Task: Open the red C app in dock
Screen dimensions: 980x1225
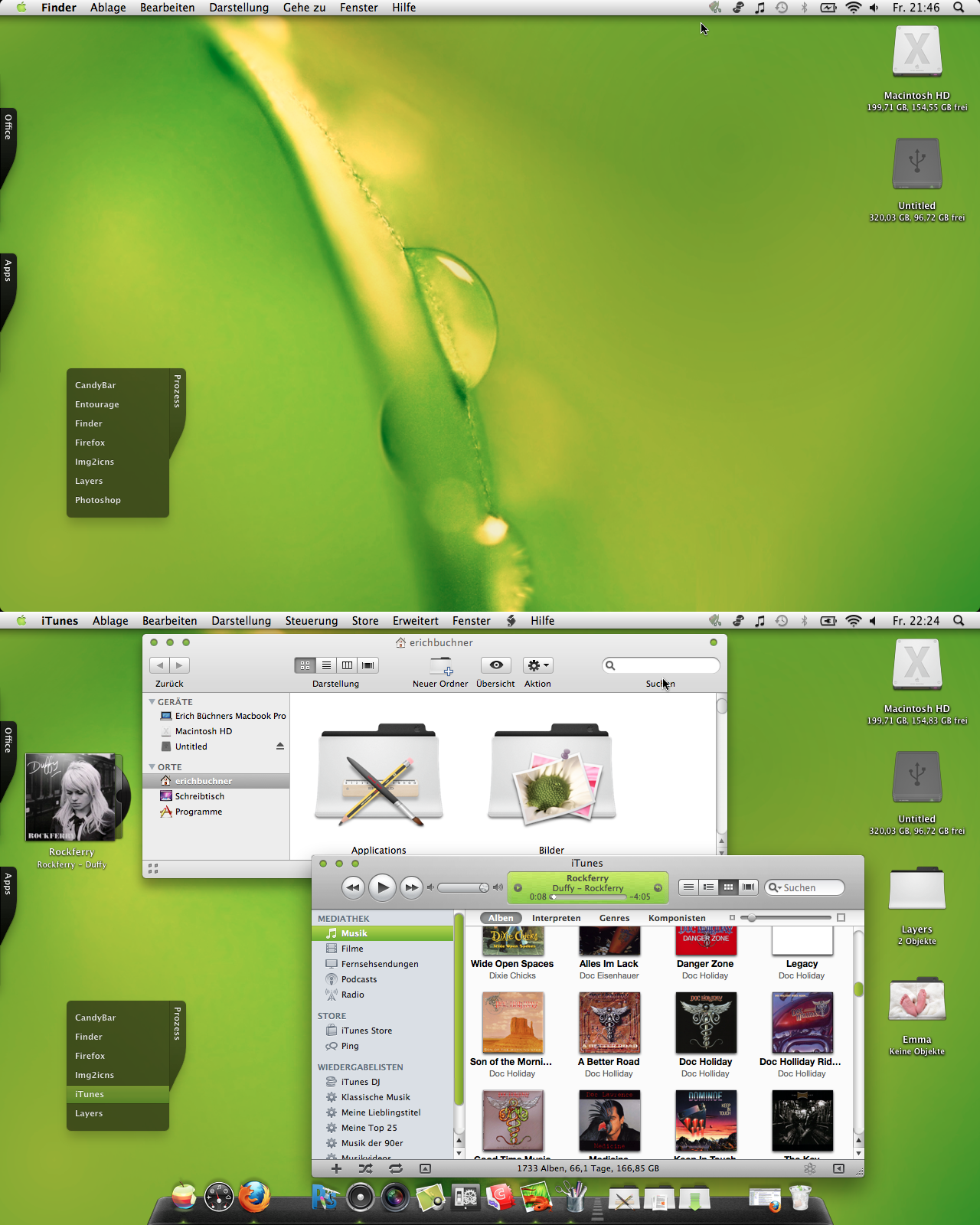Action: pos(500,1197)
